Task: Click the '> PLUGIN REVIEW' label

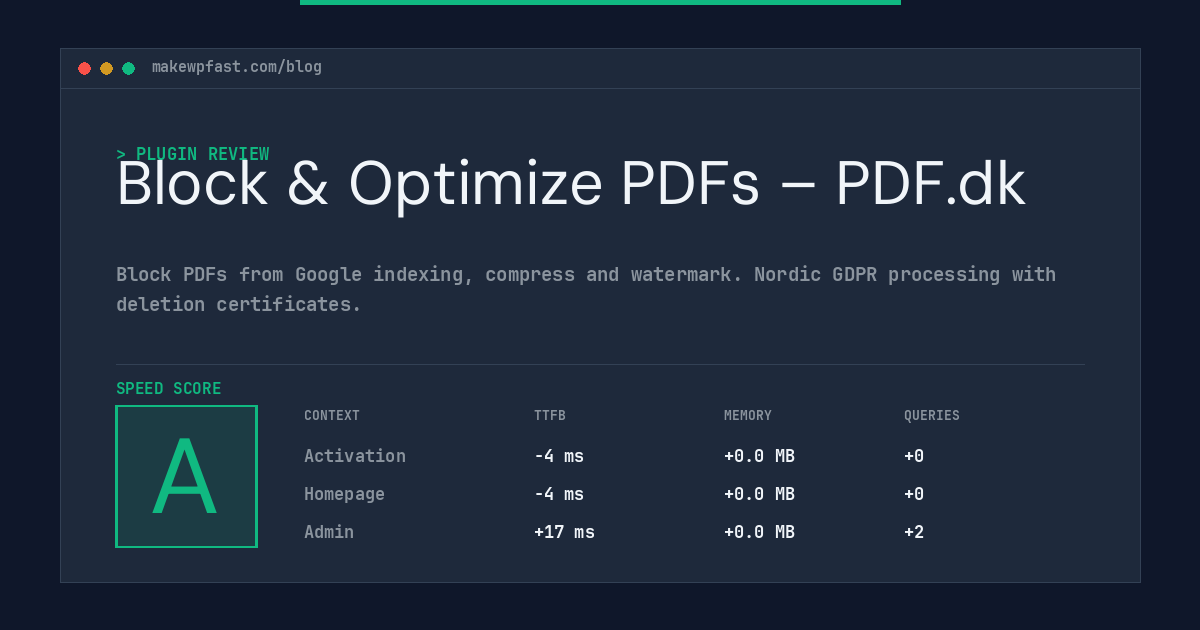Action: pos(193,154)
